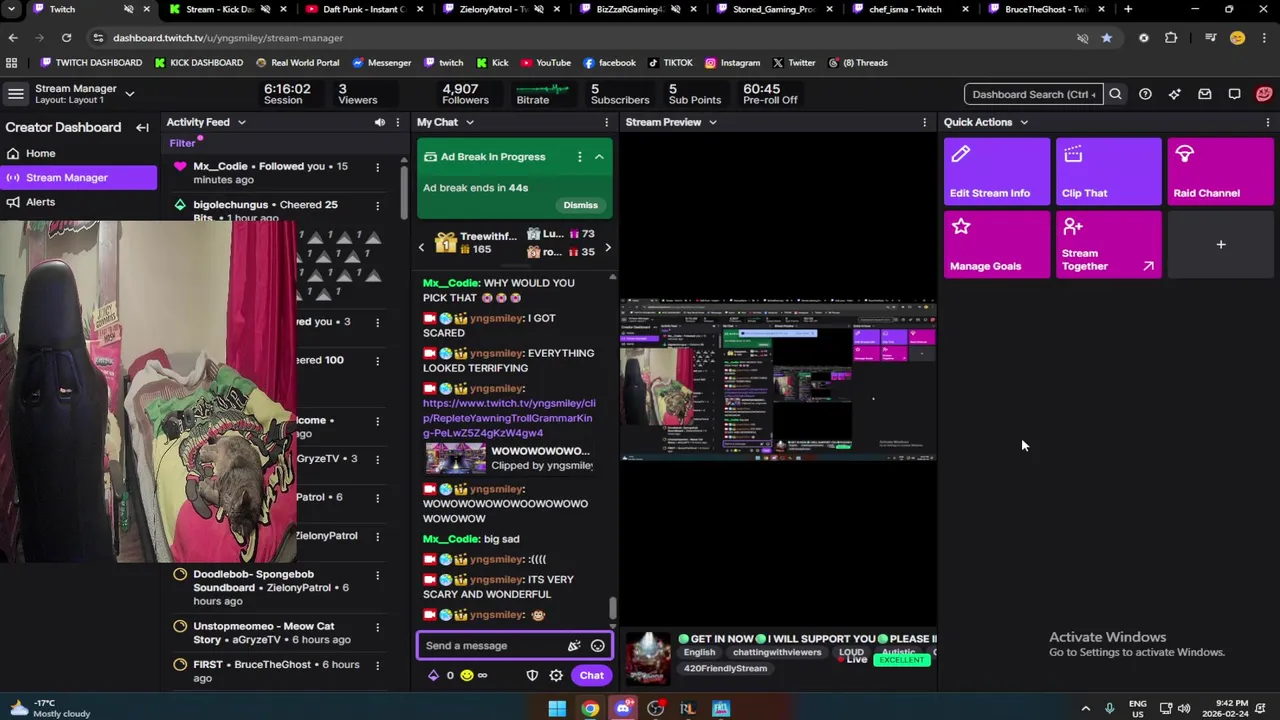Open Stream Preview panel three-dot options

pyautogui.click(x=924, y=122)
